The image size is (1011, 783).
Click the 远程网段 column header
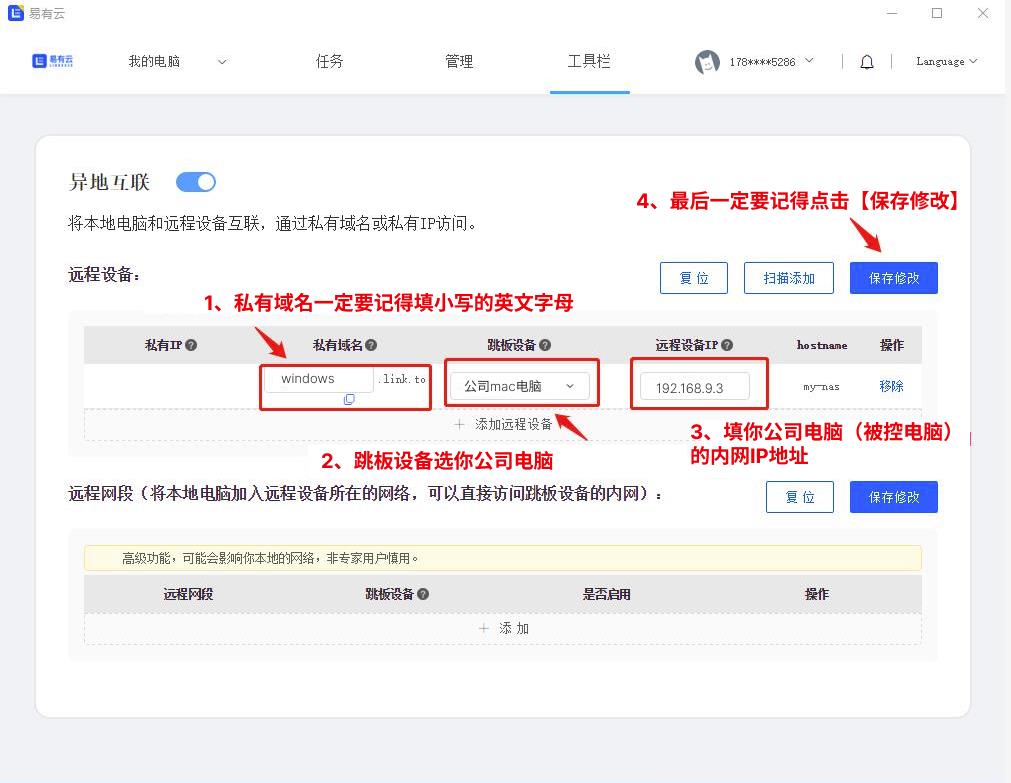[188, 594]
